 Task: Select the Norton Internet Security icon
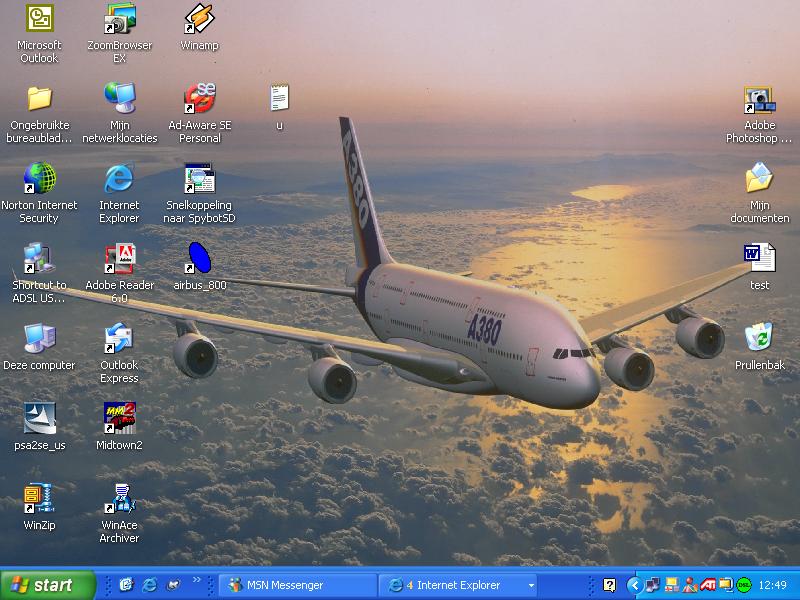click(39, 179)
